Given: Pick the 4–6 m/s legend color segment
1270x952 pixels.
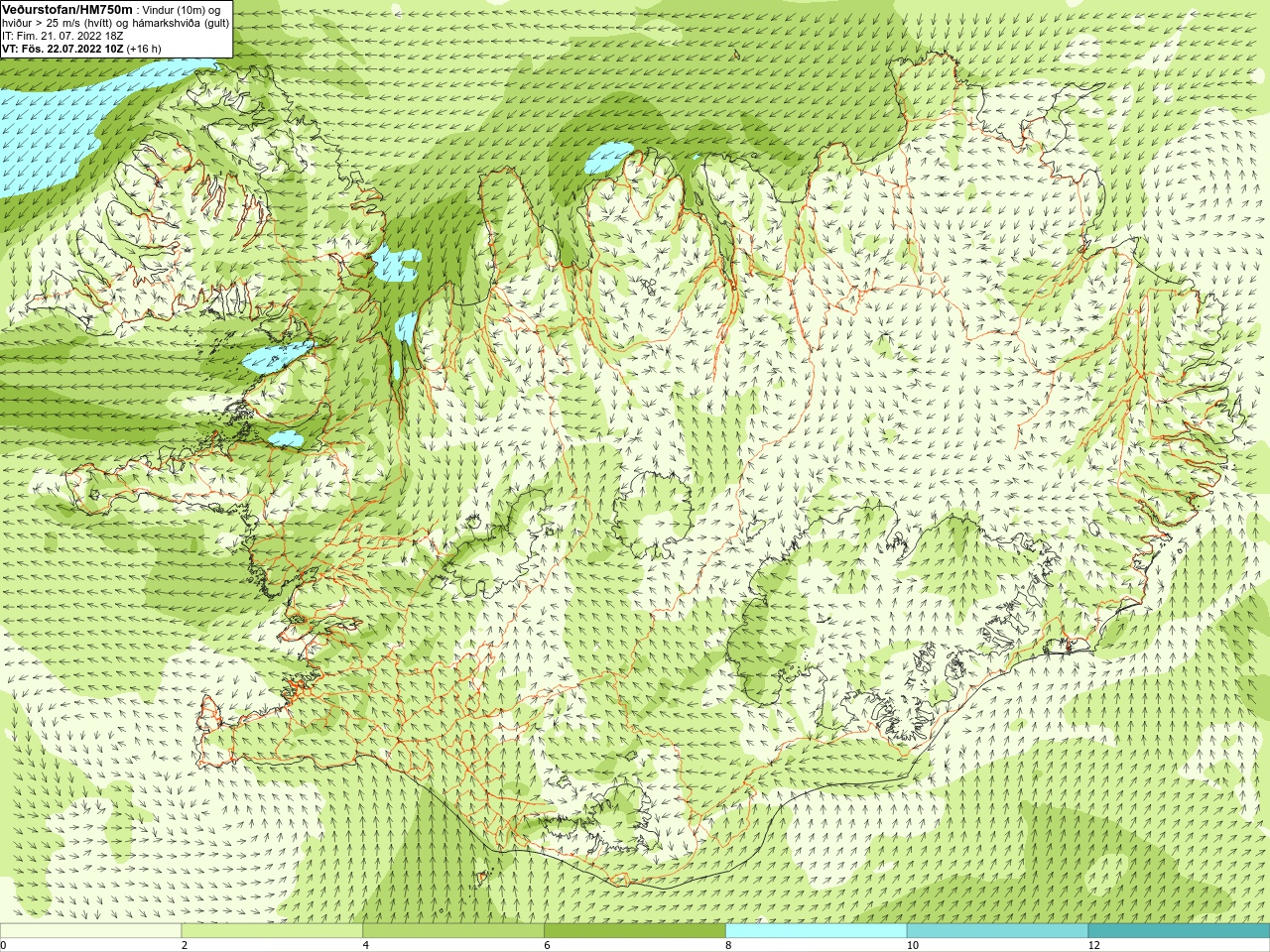Looking at the screenshot, I should pos(453,931).
